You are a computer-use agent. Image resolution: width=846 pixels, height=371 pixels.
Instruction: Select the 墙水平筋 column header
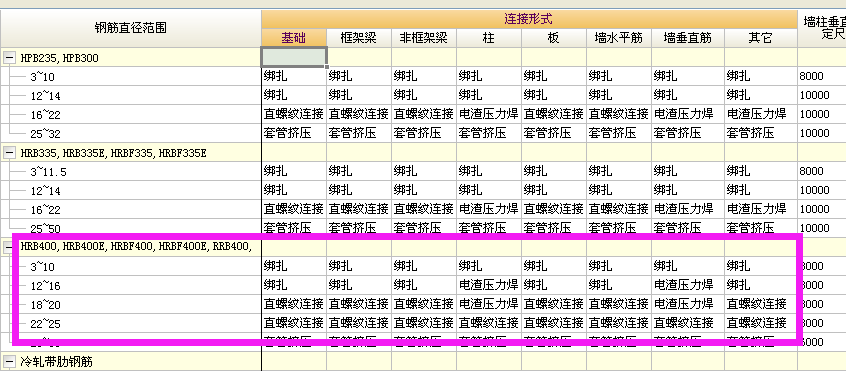click(619, 38)
